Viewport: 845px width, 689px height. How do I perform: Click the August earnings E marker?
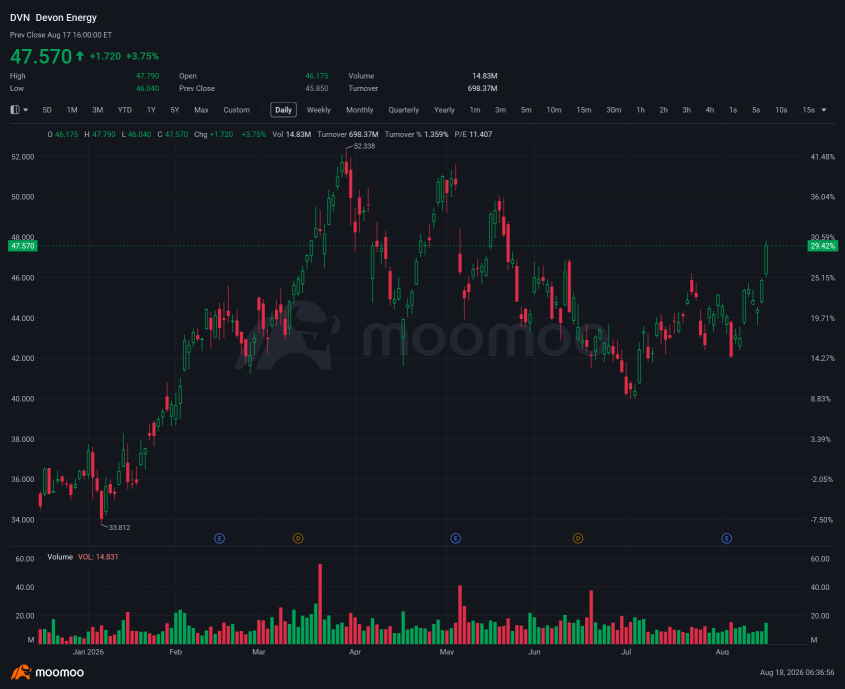726,538
